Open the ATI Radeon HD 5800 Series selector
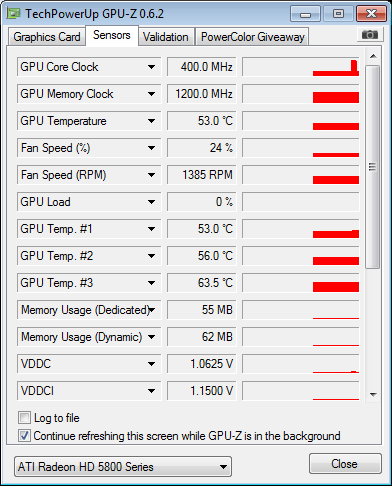Viewport: 392px width, 486px height. coord(123,467)
